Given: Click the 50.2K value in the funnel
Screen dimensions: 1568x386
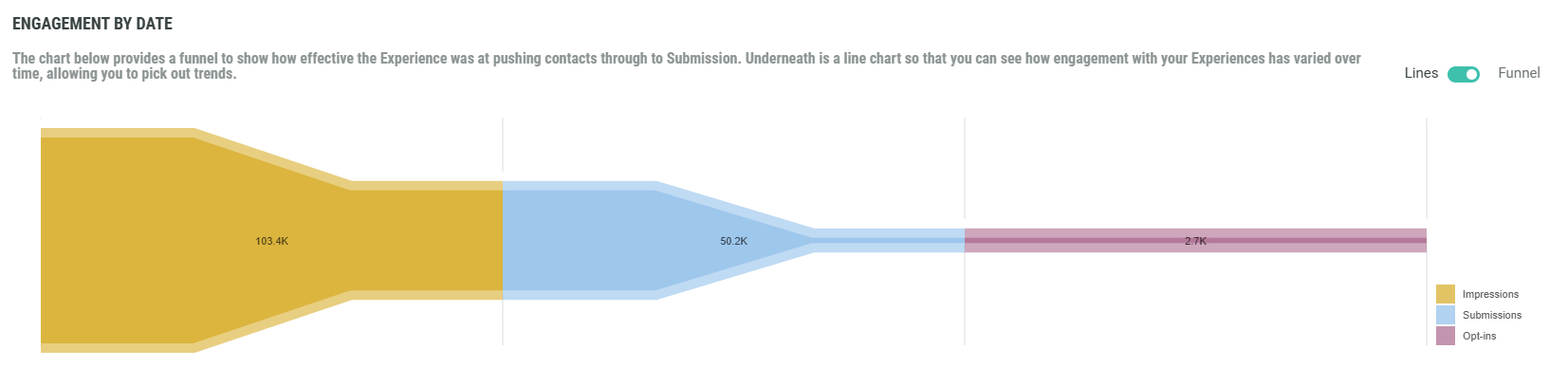Looking at the screenshot, I should [x=733, y=241].
